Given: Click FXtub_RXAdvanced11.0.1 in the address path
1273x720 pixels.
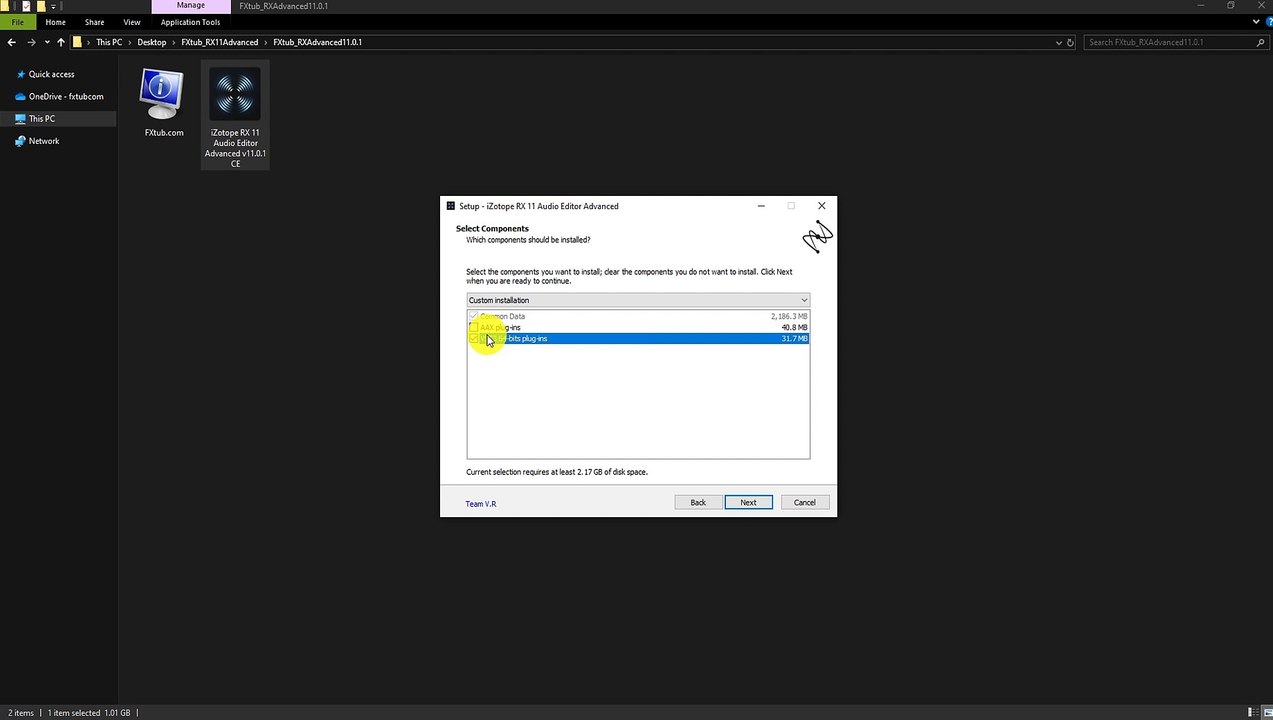Looking at the screenshot, I should [317, 42].
